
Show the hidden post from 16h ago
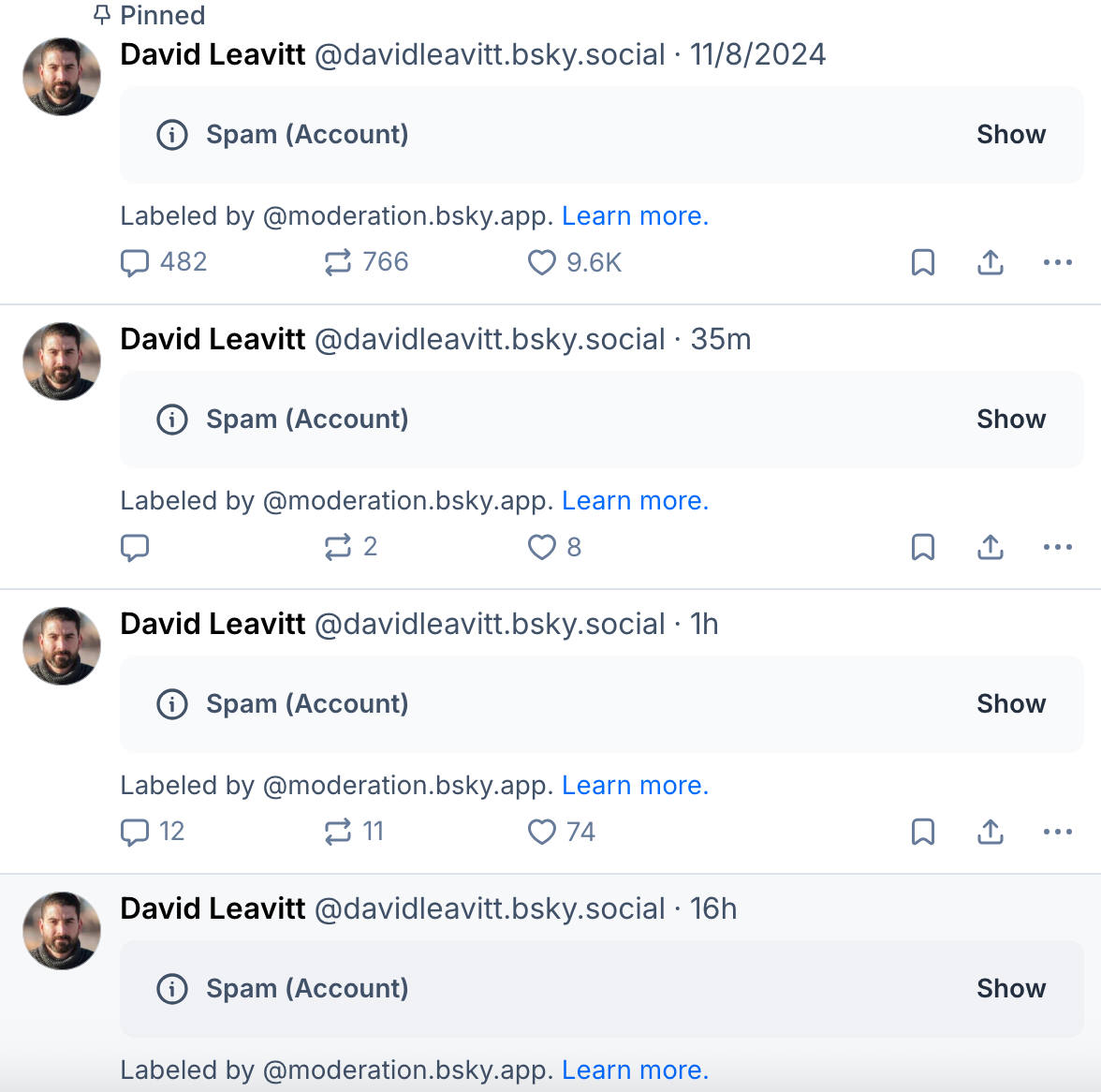click(1011, 989)
